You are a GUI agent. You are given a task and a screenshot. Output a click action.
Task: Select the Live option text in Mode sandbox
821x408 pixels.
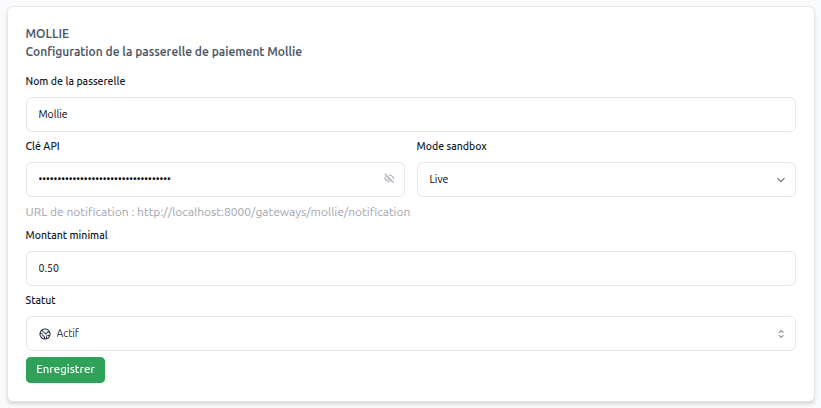coord(439,180)
